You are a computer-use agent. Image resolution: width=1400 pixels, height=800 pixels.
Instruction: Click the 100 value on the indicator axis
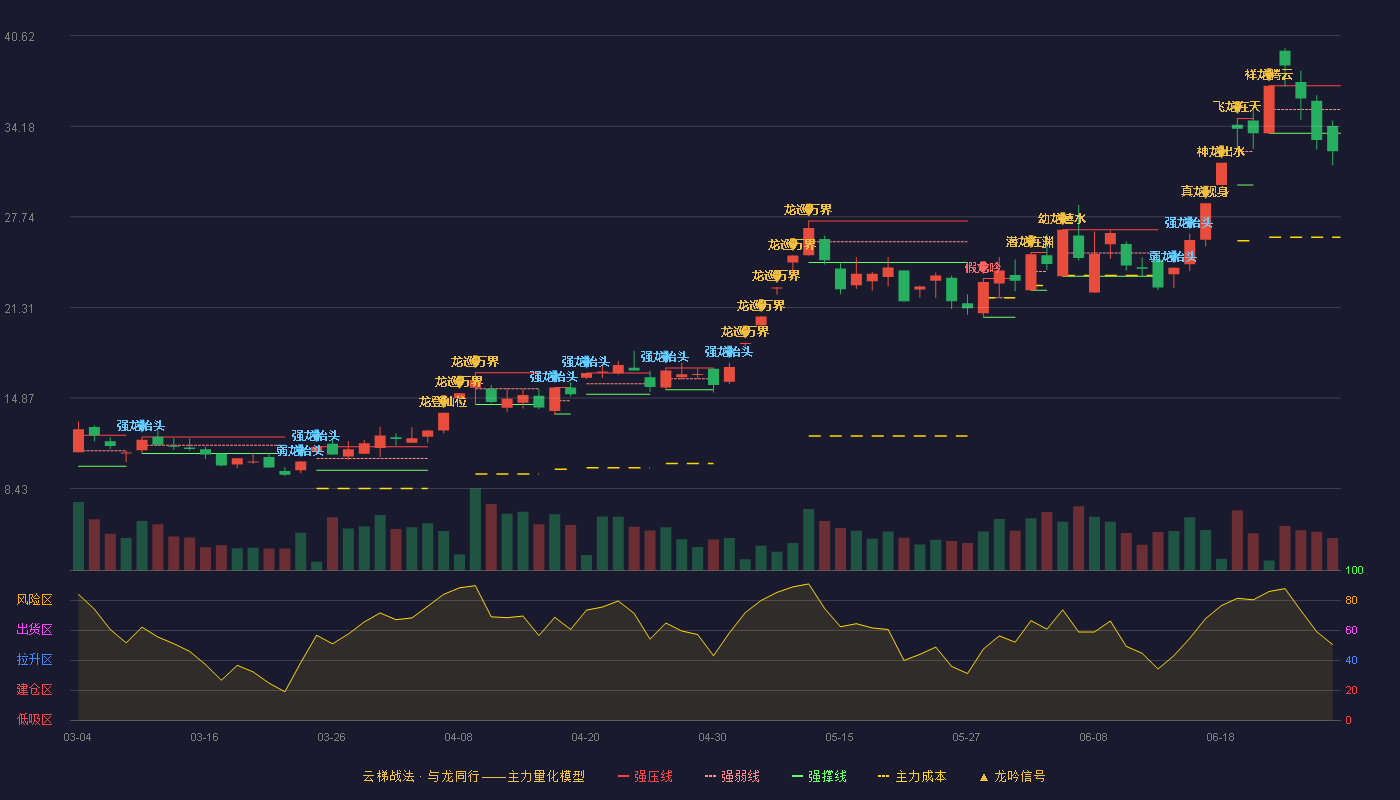click(1354, 571)
